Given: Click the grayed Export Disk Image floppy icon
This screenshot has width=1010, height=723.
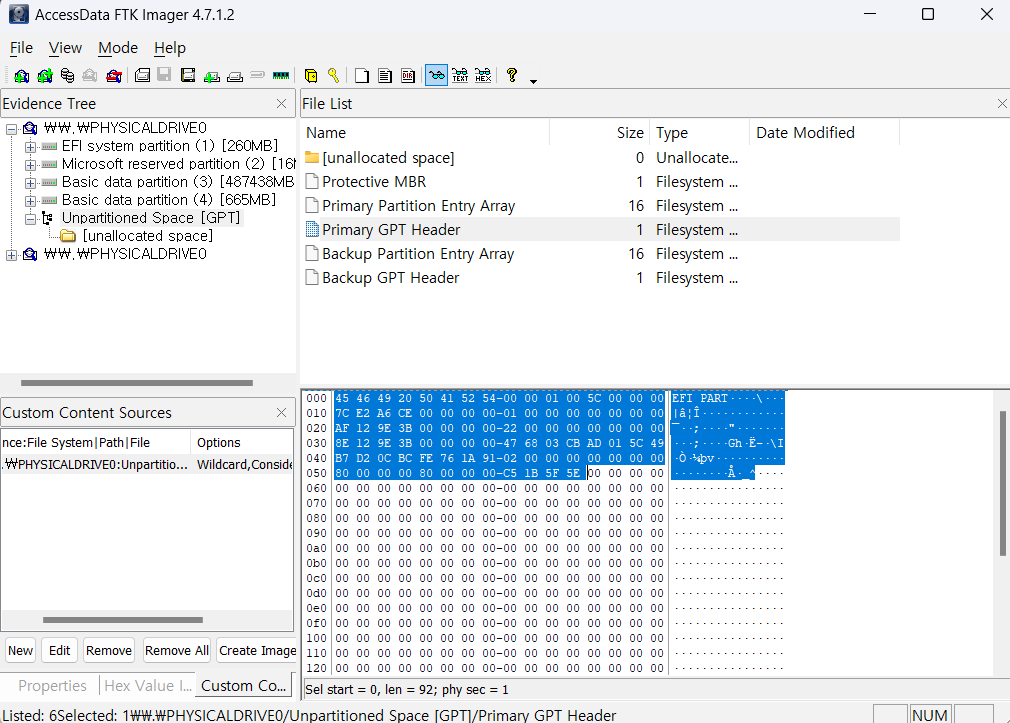Looking at the screenshot, I should click(x=165, y=75).
